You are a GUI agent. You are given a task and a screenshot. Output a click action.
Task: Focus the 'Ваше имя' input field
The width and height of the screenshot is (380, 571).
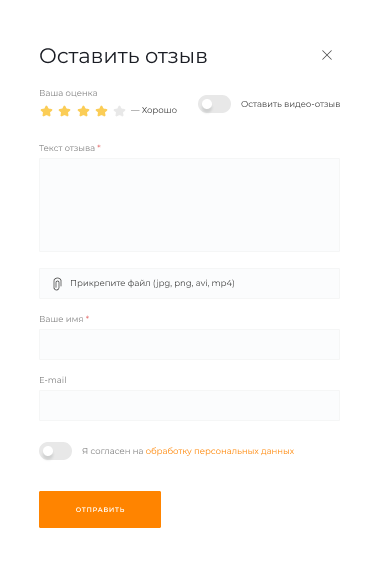[189, 344]
